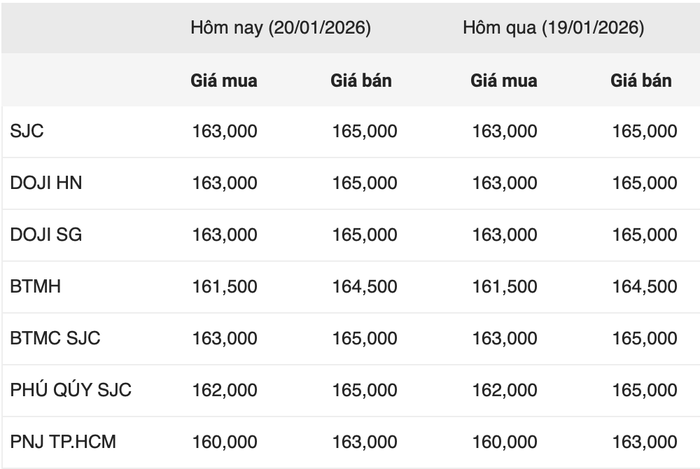Viewport: 700px width, 469px height.
Task: Select the "Giá mua" subheader under Hôm nay
Action: tap(224, 81)
